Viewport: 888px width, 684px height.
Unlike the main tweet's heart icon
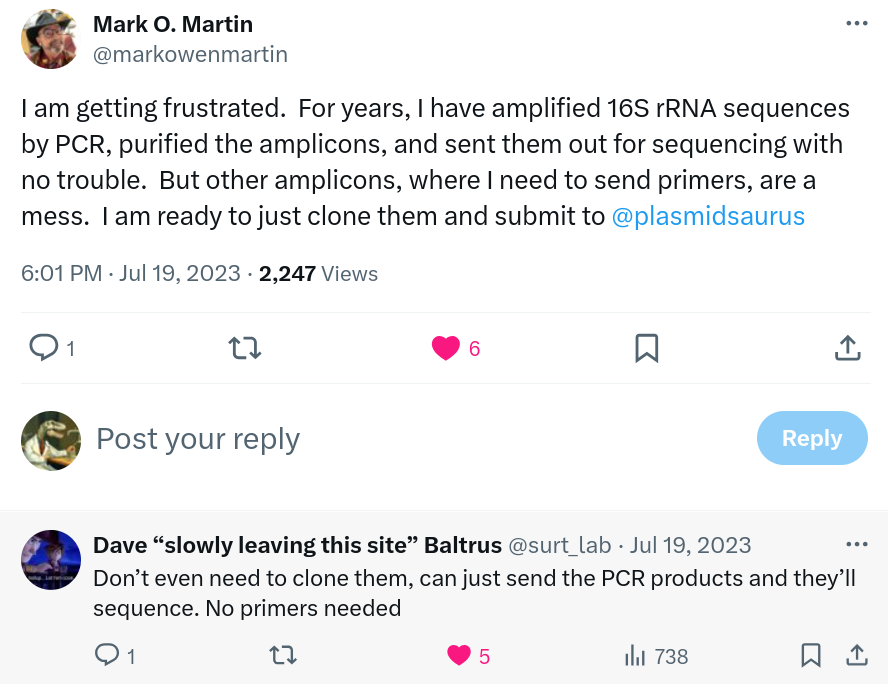446,348
